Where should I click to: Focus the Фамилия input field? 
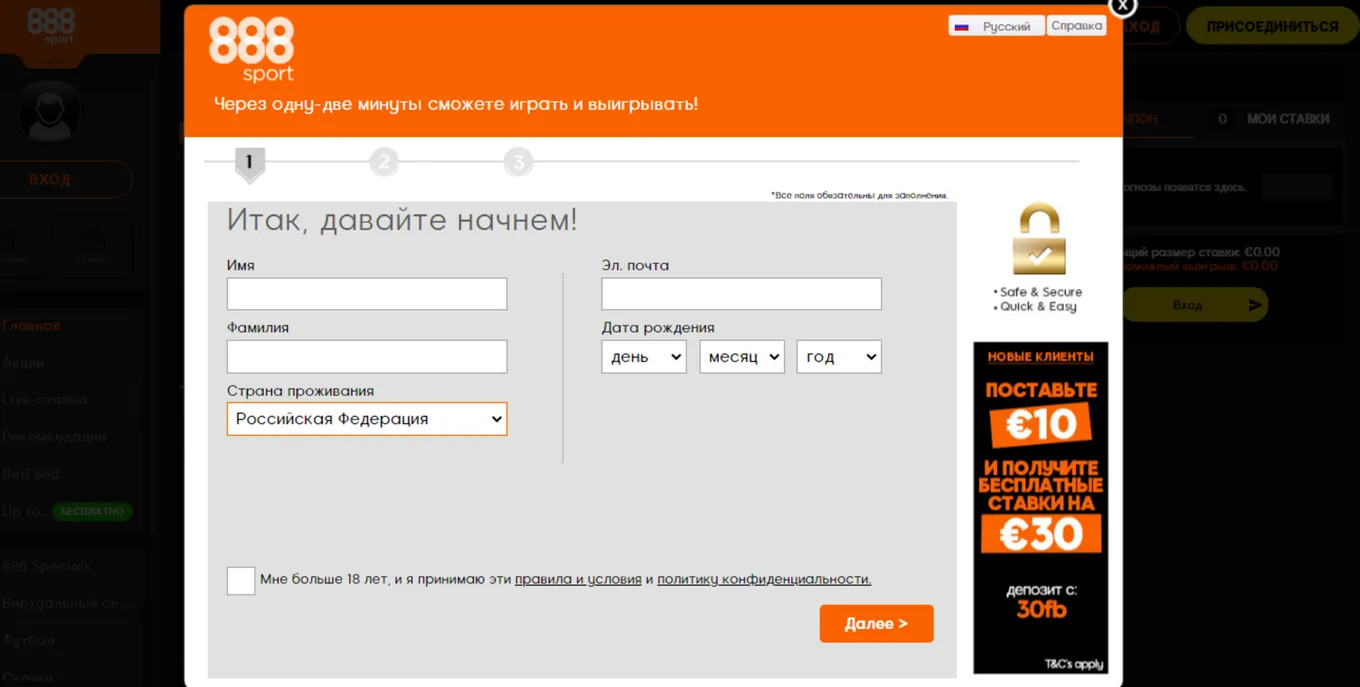367,357
